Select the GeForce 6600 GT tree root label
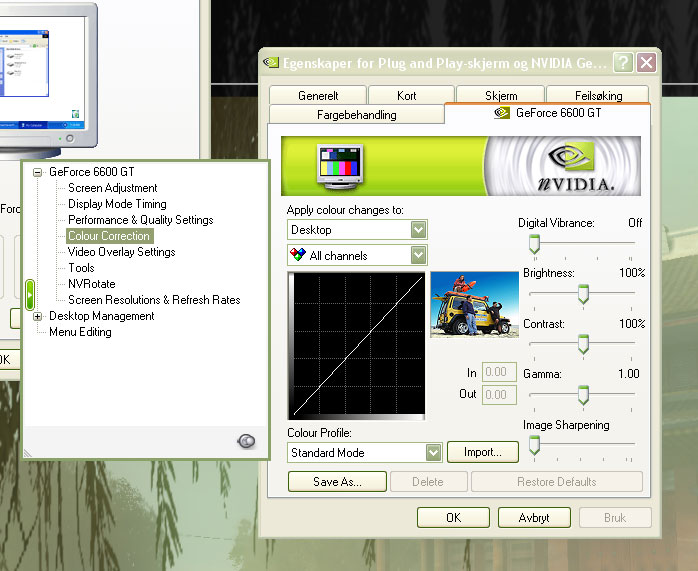The width and height of the screenshot is (698, 571). tap(91, 172)
